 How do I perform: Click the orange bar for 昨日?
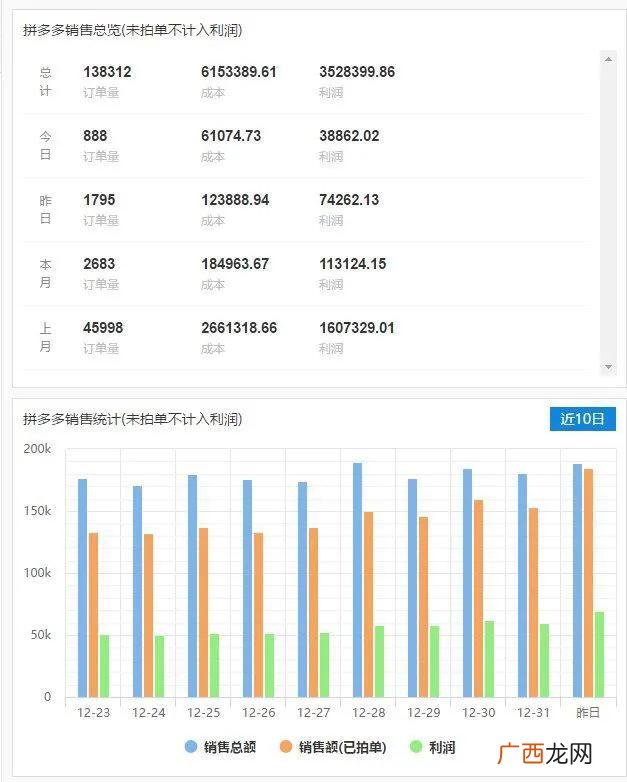pos(588,583)
